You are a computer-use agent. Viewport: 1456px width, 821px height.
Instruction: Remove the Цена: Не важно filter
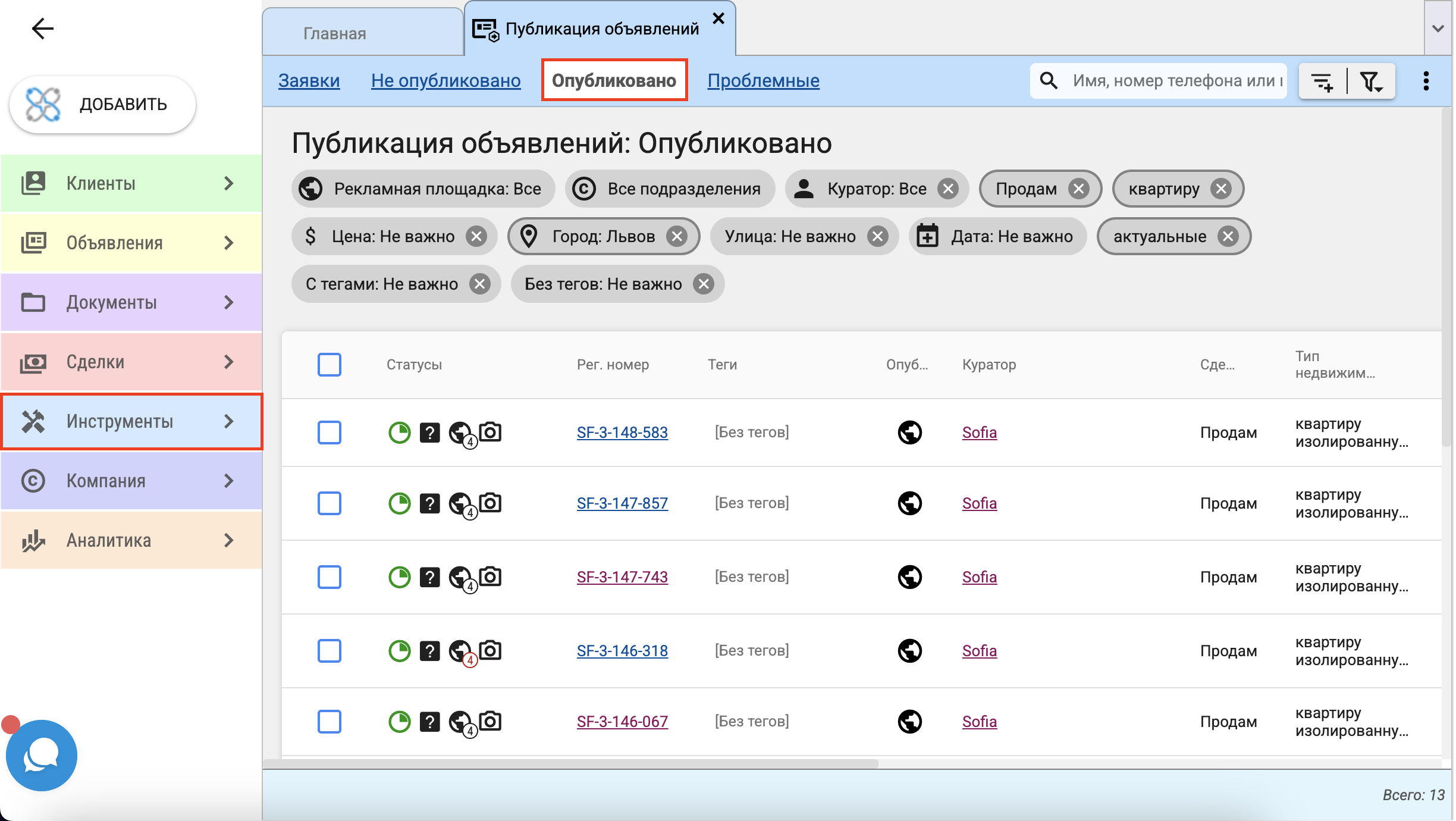[x=476, y=237]
